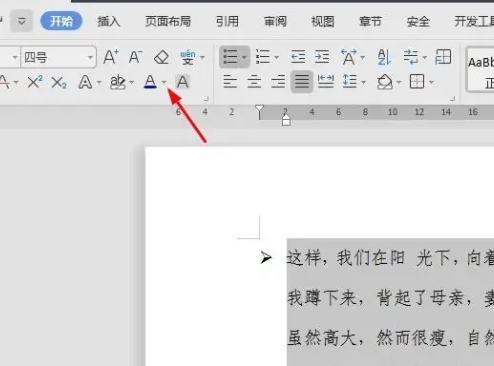Viewport: 494px width, 366px height.
Task: Decrease font size with A- icon
Action: [135, 57]
